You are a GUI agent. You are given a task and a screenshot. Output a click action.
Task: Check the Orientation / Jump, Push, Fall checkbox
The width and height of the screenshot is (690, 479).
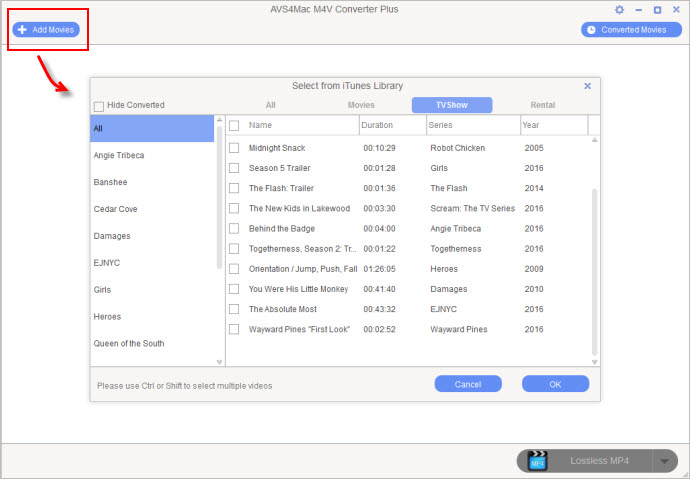click(x=234, y=269)
